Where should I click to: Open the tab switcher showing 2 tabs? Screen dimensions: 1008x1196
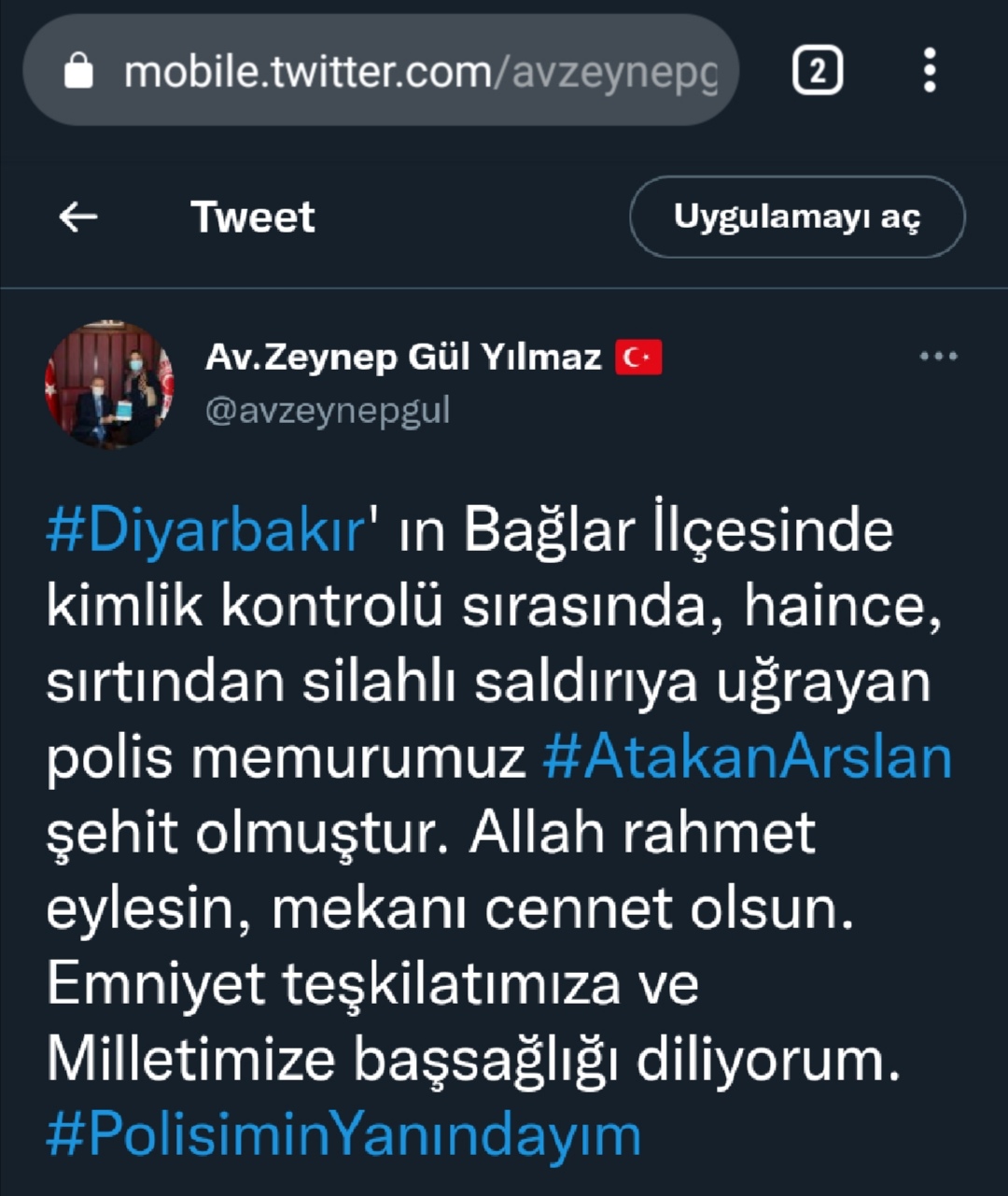(x=818, y=70)
